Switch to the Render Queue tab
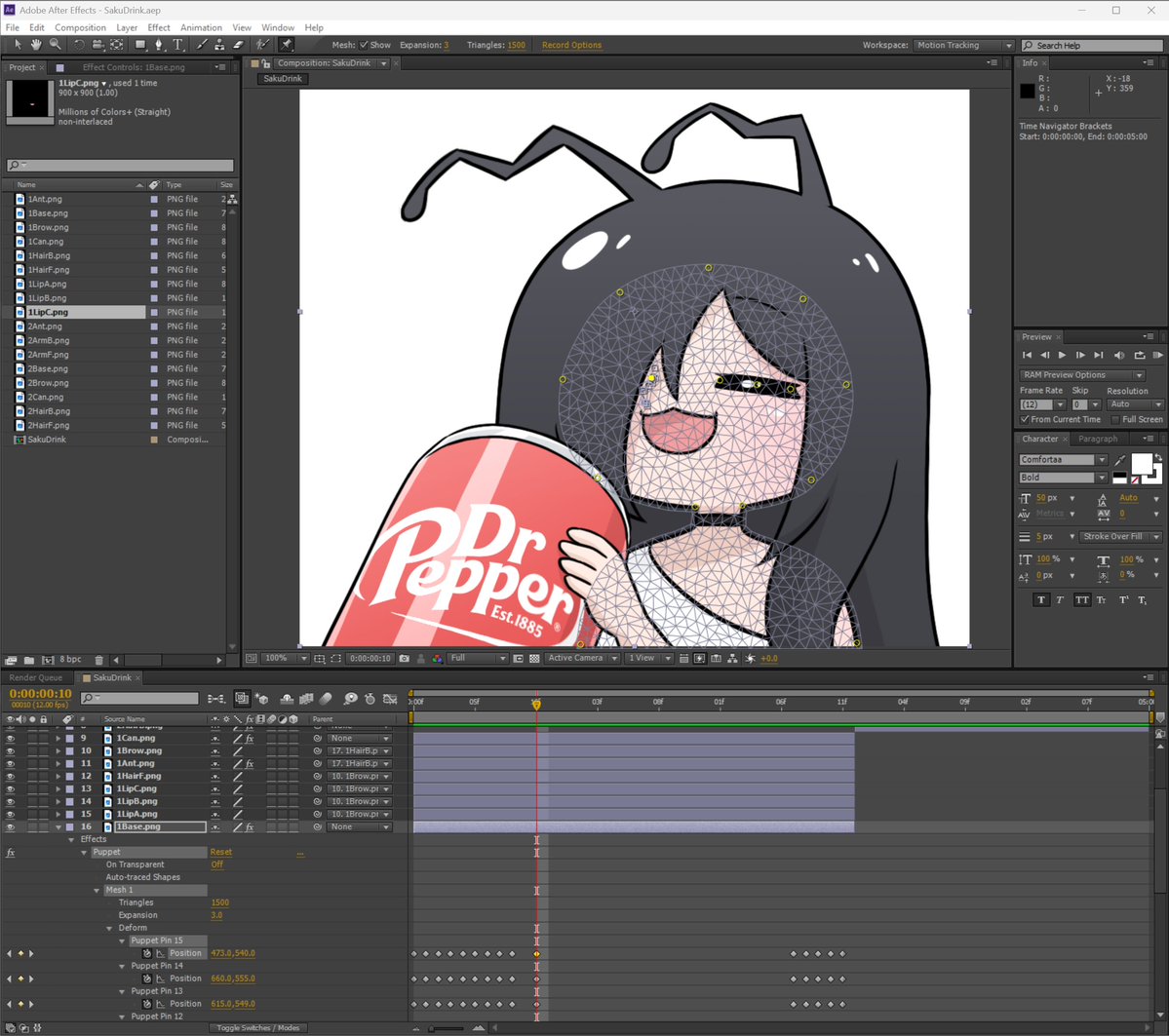Image resolution: width=1169 pixels, height=1036 pixels. [x=35, y=678]
